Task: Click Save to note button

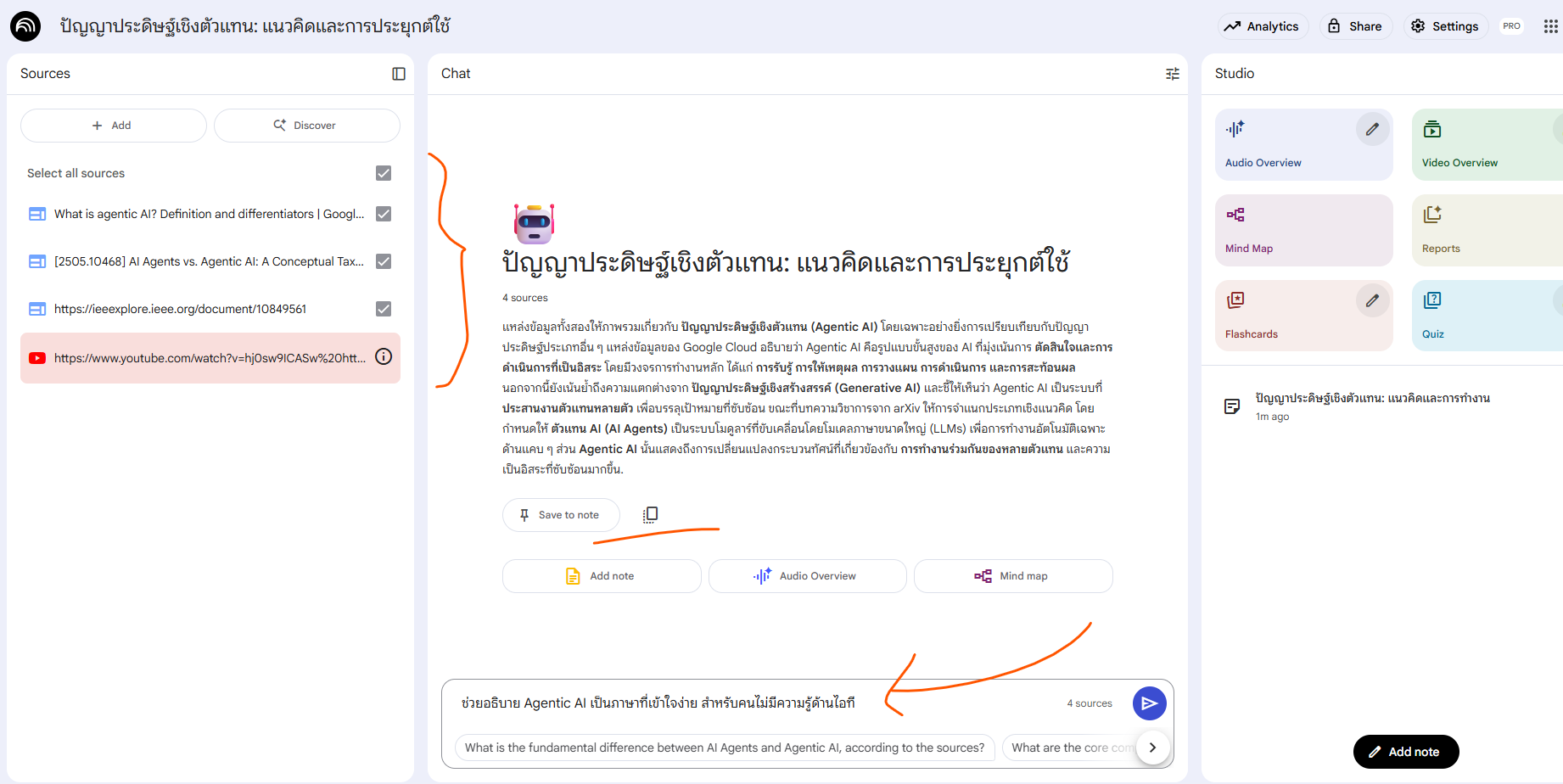Action: click(x=561, y=515)
